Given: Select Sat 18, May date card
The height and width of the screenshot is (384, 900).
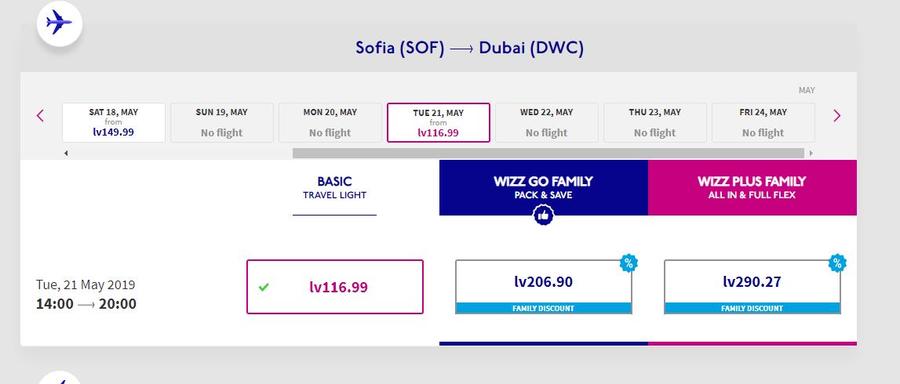Looking at the screenshot, I should coord(114,123).
